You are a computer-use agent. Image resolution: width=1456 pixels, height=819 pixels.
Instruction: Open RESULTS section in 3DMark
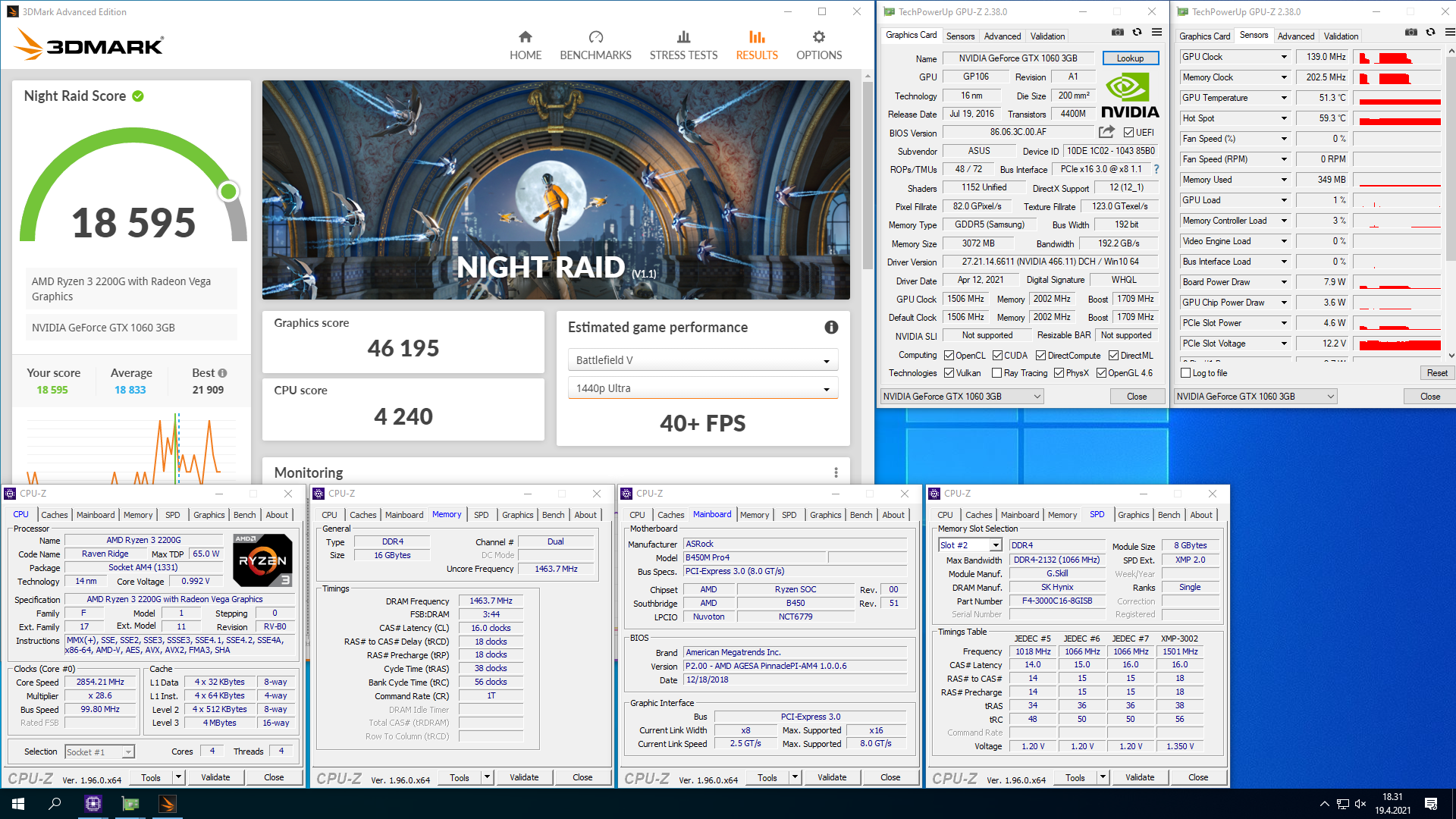757,46
